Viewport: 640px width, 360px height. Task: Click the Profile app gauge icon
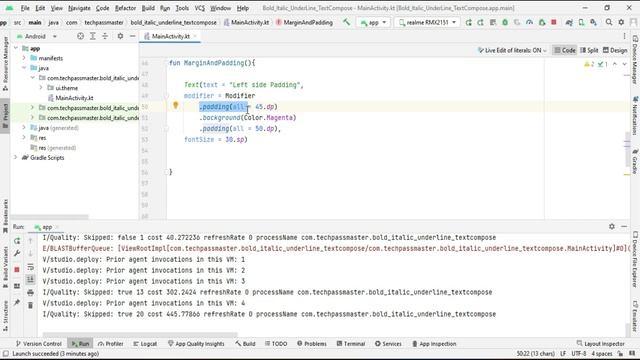click(x=529, y=22)
